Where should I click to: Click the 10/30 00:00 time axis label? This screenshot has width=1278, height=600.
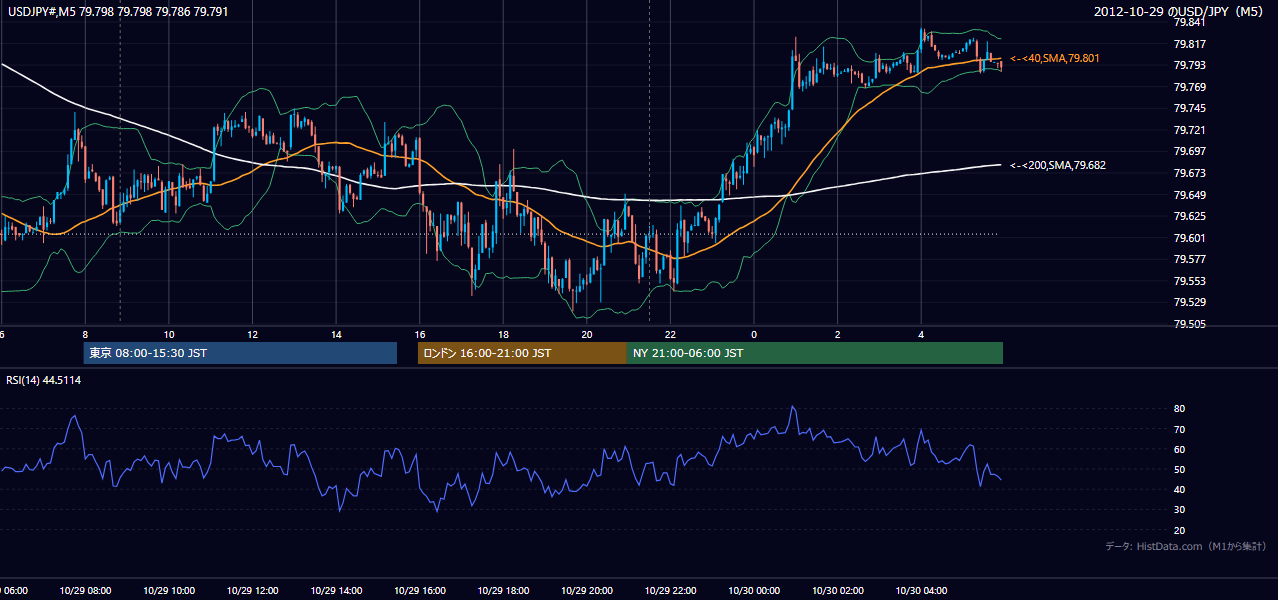point(754,591)
